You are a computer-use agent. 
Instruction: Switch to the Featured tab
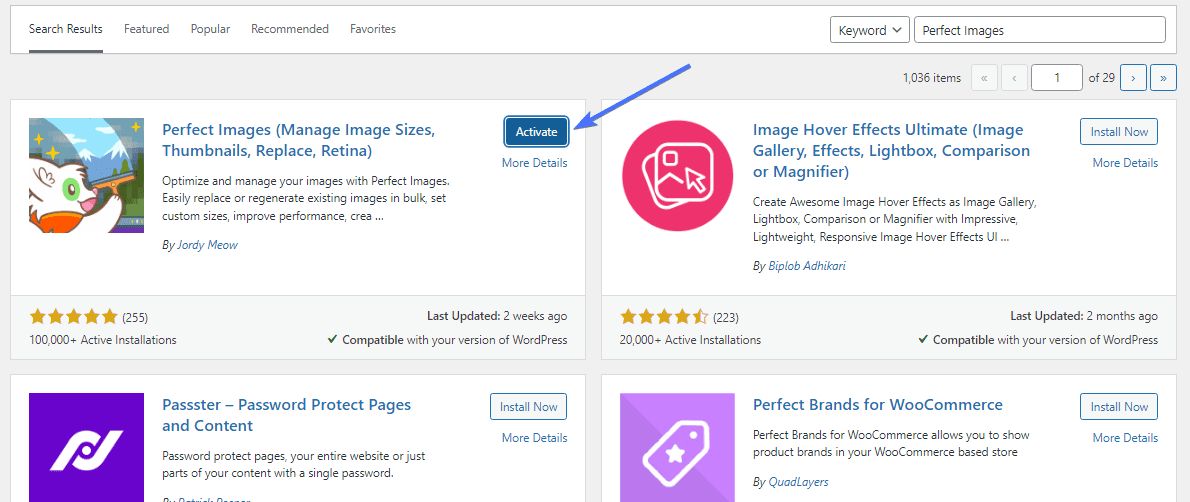pyautogui.click(x=146, y=30)
